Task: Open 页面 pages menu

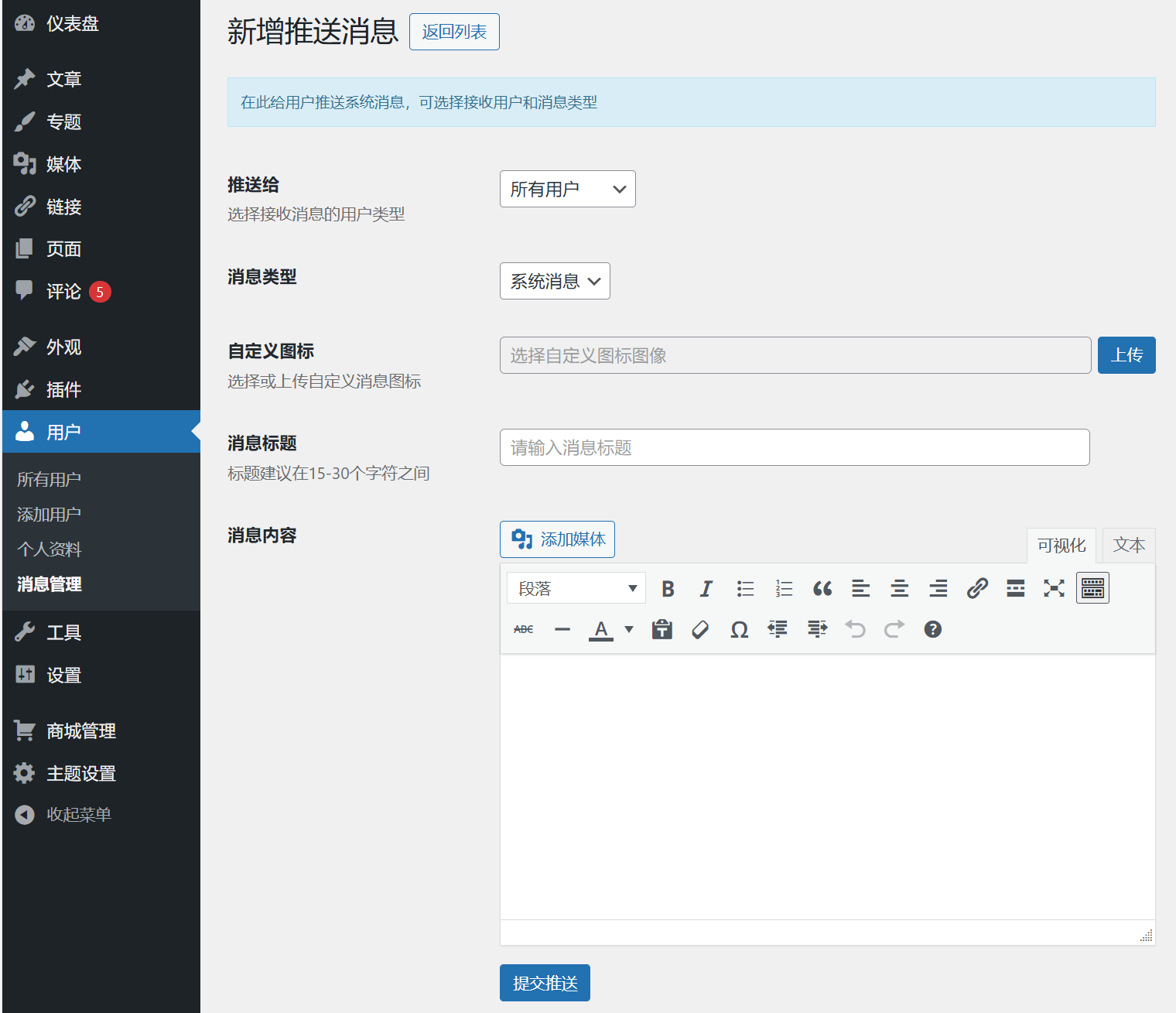Action: 101,249
